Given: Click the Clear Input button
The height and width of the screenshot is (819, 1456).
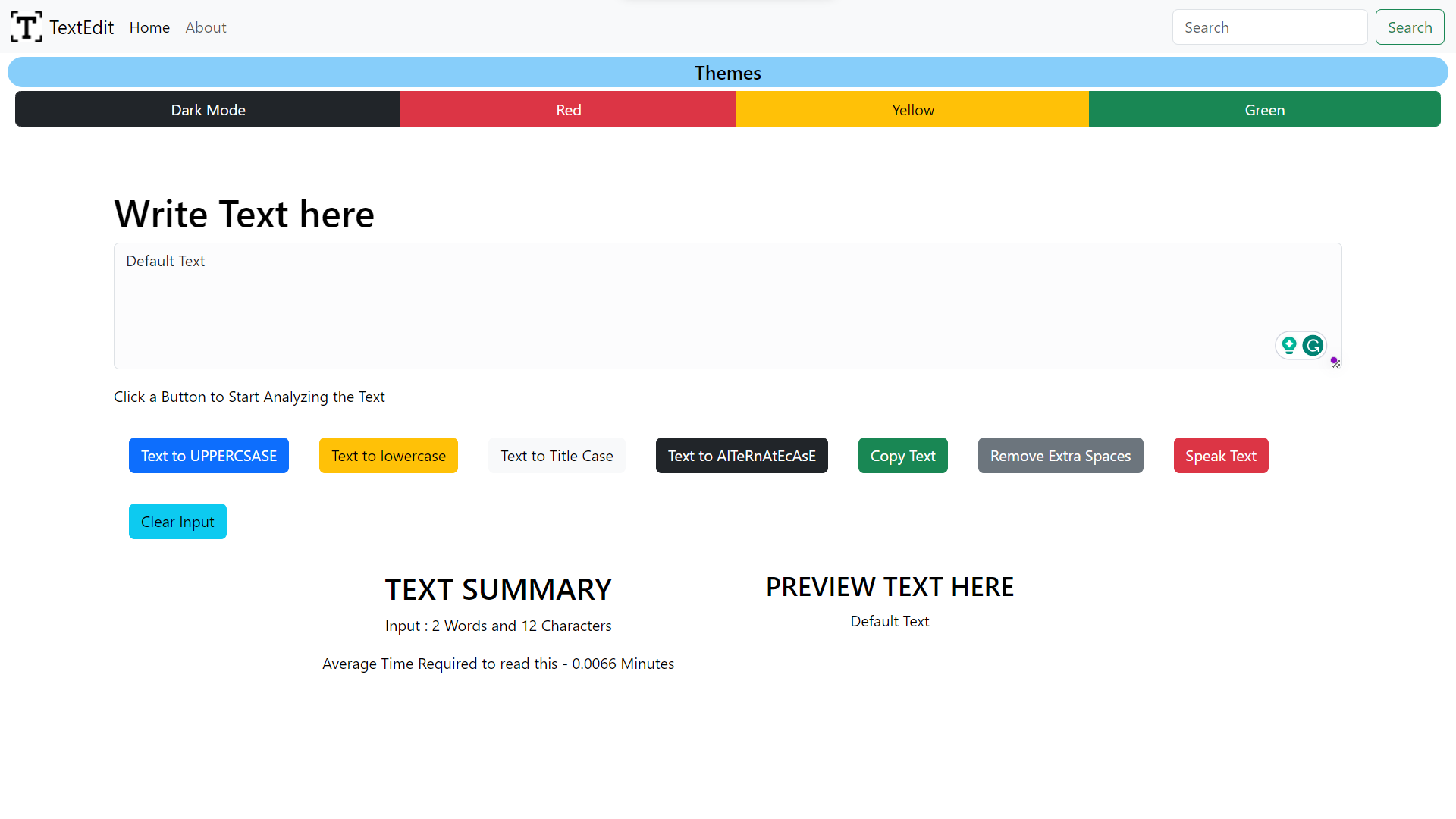Looking at the screenshot, I should (177, 520).
